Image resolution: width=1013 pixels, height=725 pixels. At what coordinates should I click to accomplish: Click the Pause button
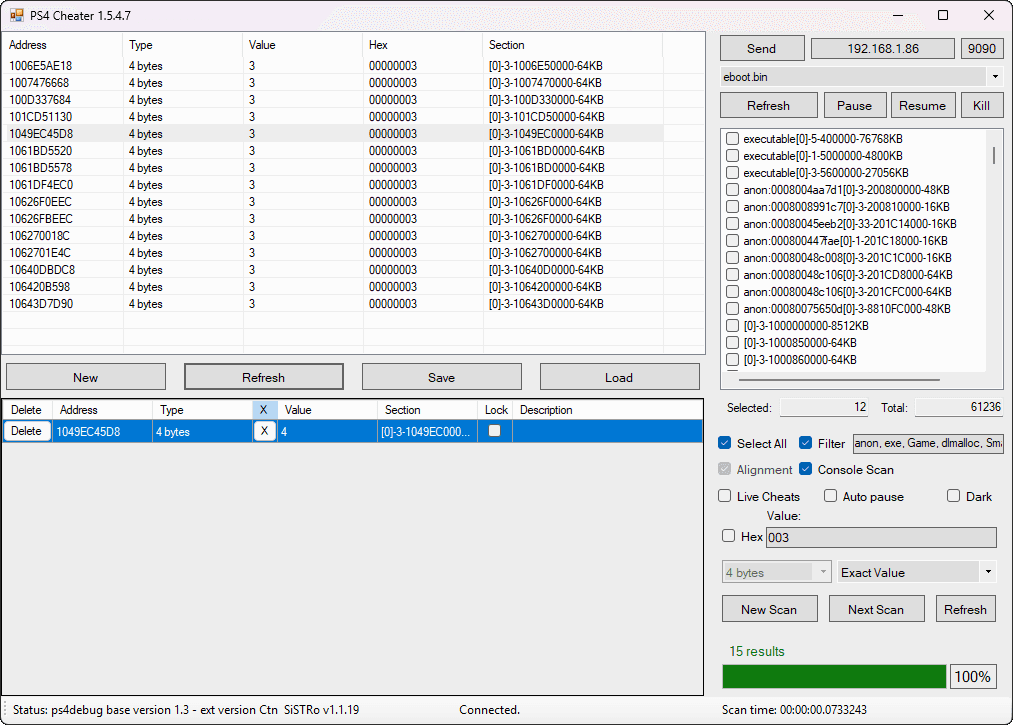click(x=854, y=105)
